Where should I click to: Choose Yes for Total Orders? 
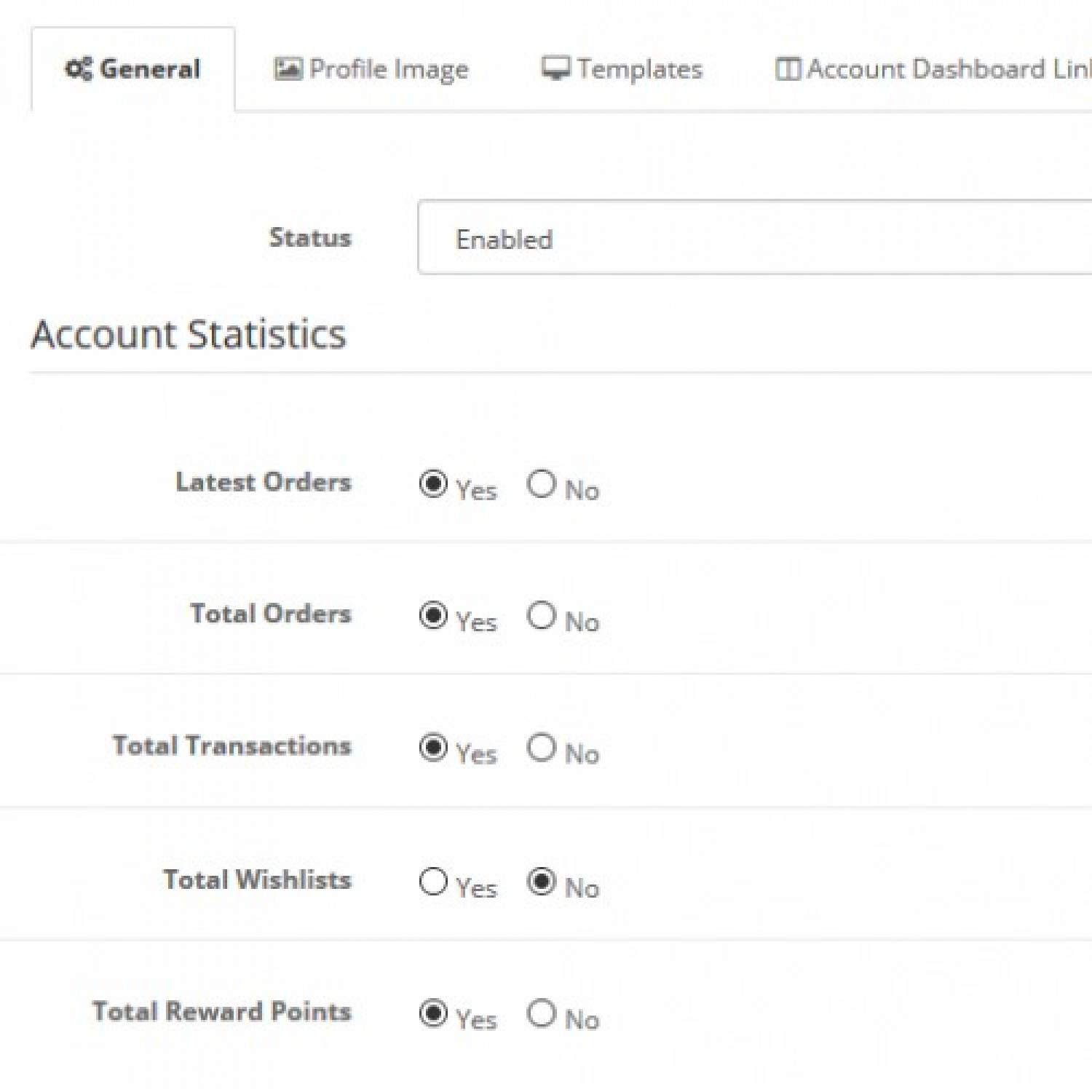point(433,616)
